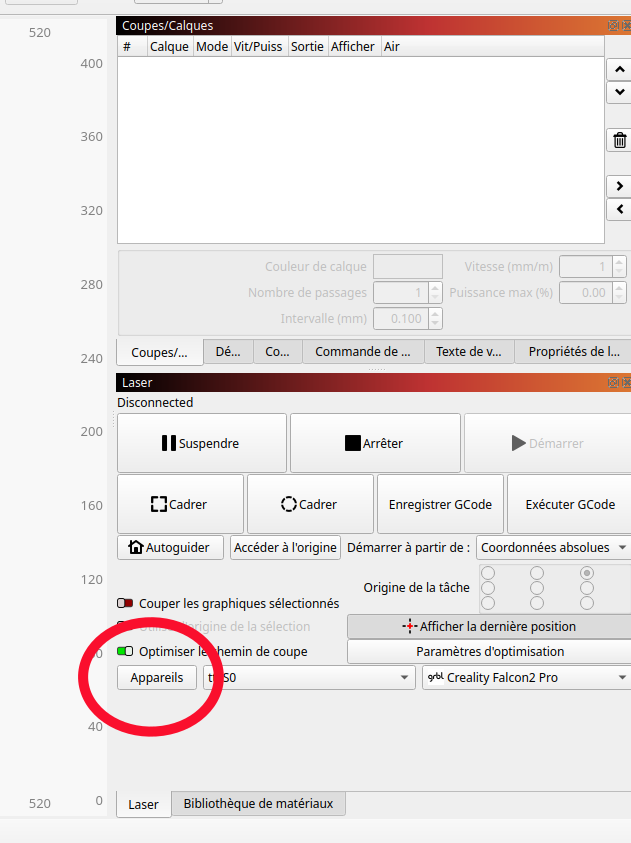Move layer up with the up arrow
Viewport: 631px width, 843px height.
pos(620,70)
